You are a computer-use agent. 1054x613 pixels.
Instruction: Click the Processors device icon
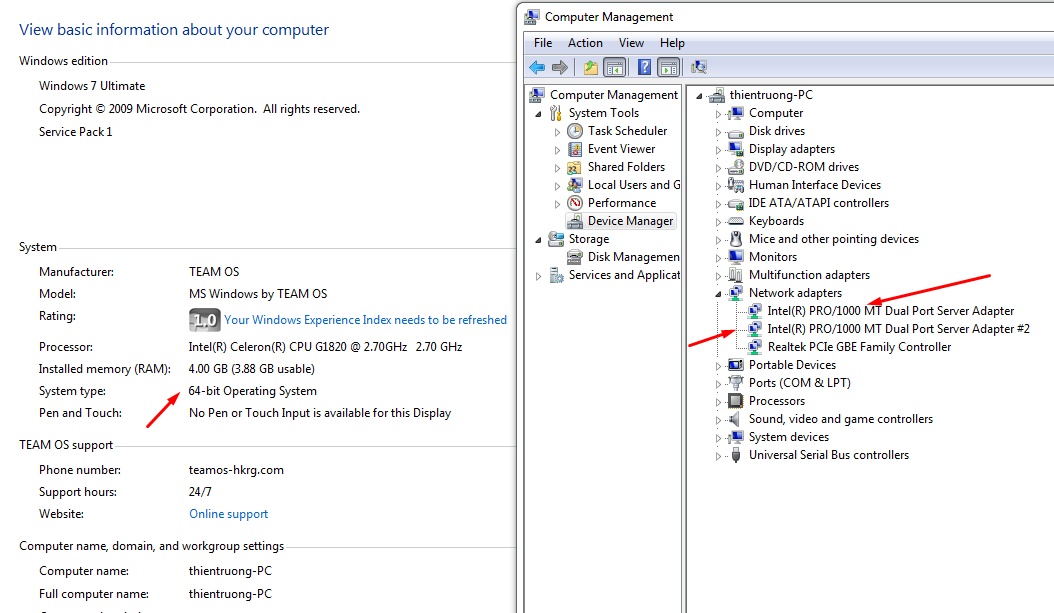pyautogui.click(x=736, y=401)
